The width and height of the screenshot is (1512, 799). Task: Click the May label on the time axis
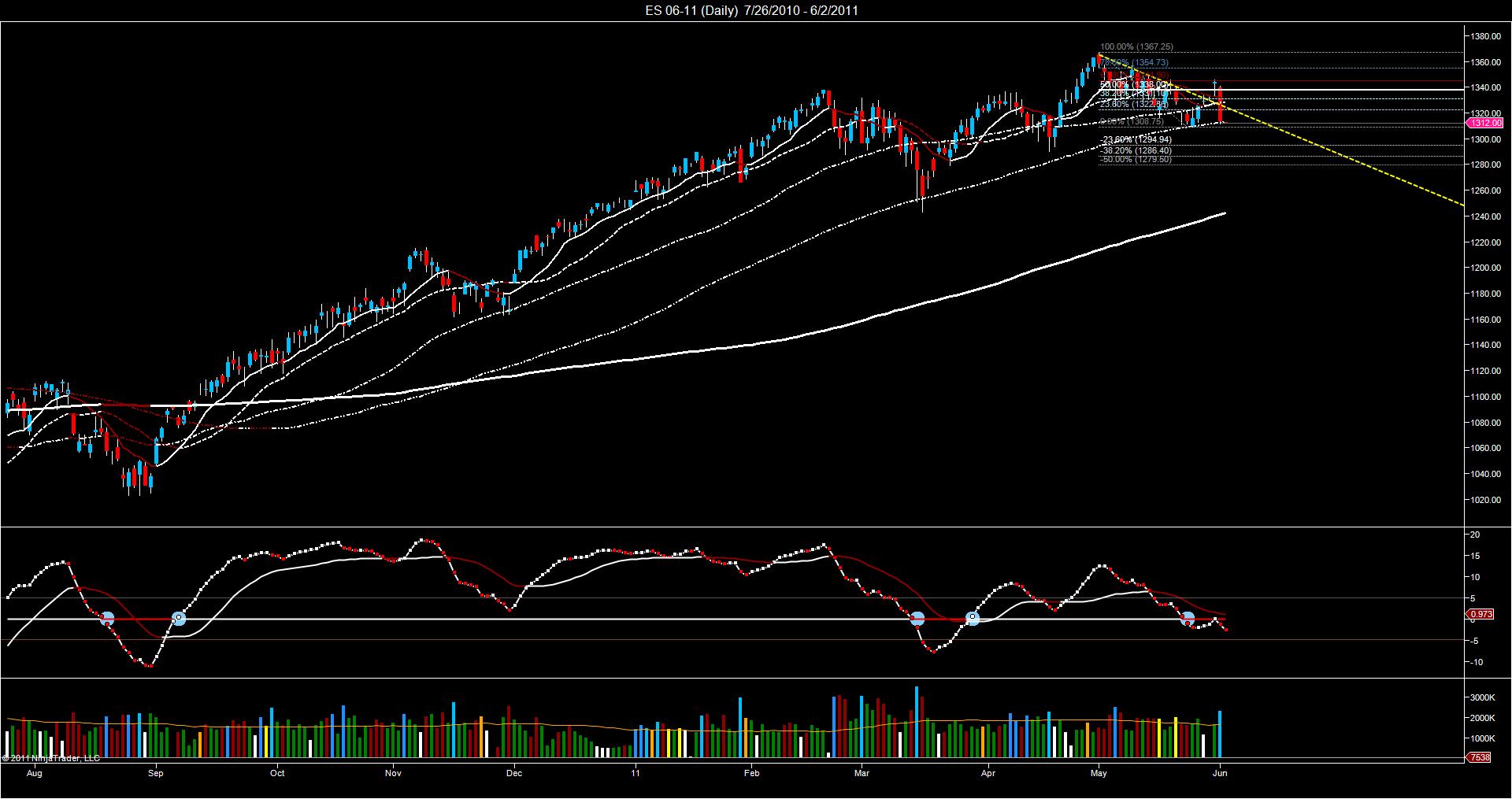1099,774
